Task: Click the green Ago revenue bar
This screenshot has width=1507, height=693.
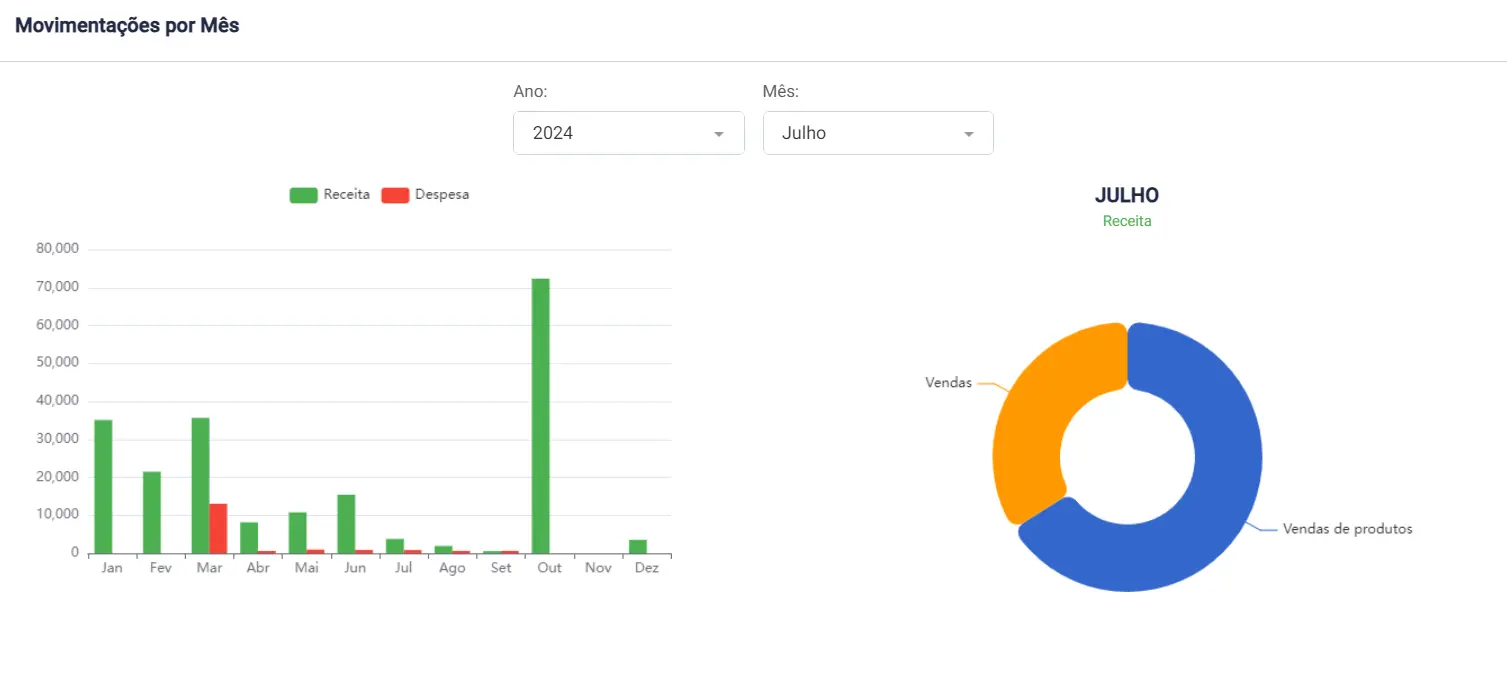Action: pyautogui.click(x=443, y=550)
